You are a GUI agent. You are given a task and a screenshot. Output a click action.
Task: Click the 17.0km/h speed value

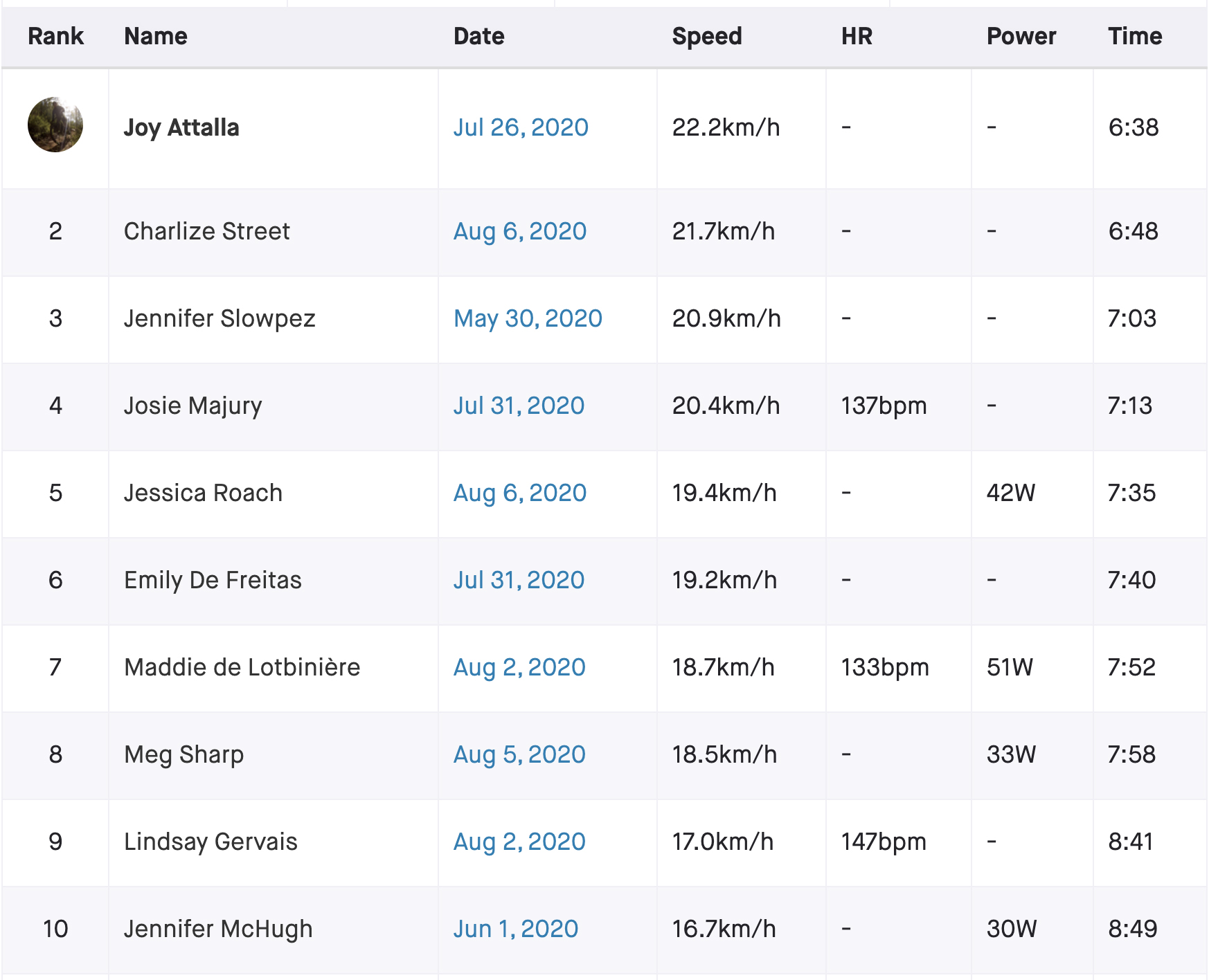point(722,842)
